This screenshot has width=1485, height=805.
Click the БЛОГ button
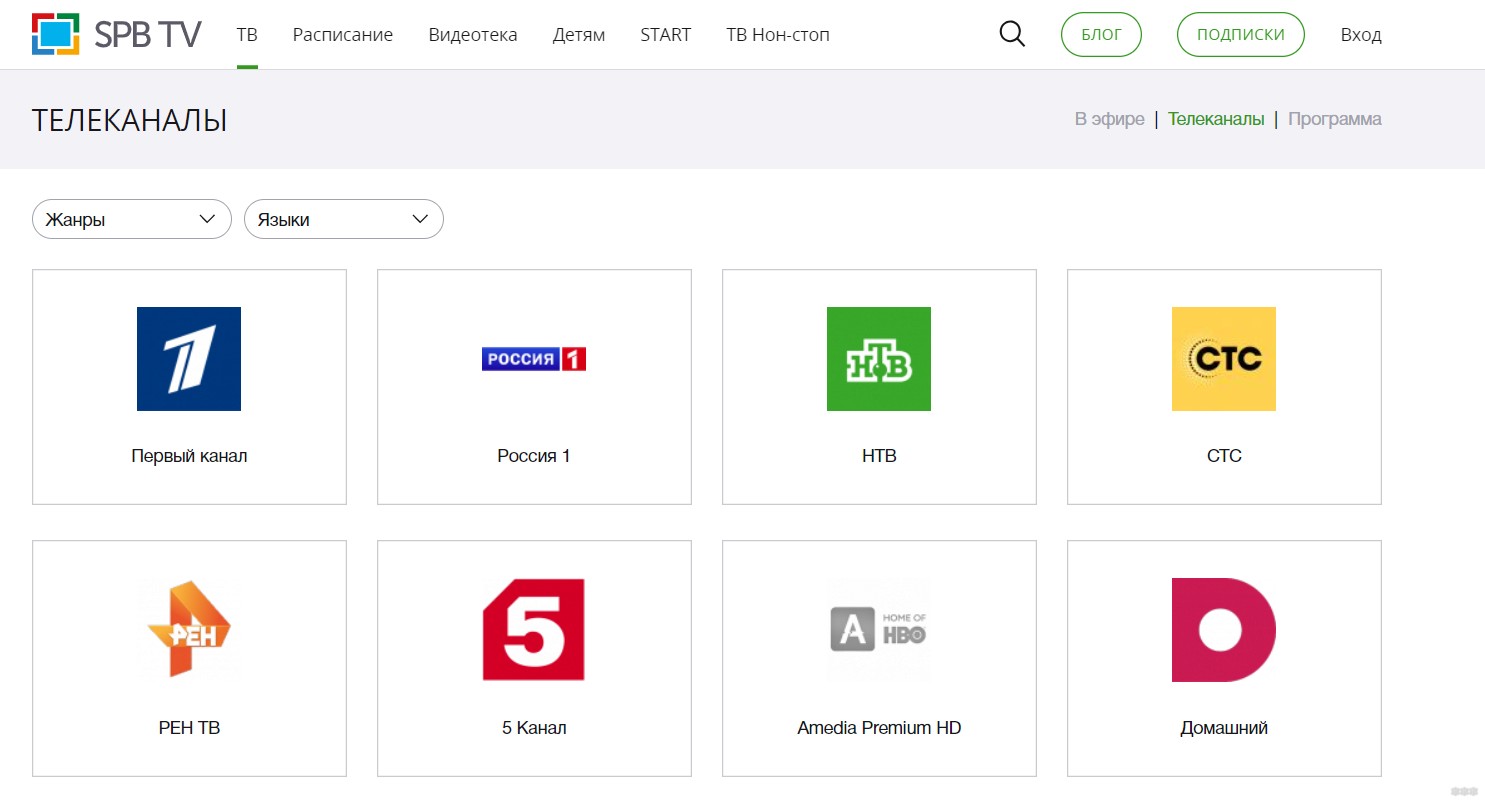pyautogui.click(x=1102, y=34)
